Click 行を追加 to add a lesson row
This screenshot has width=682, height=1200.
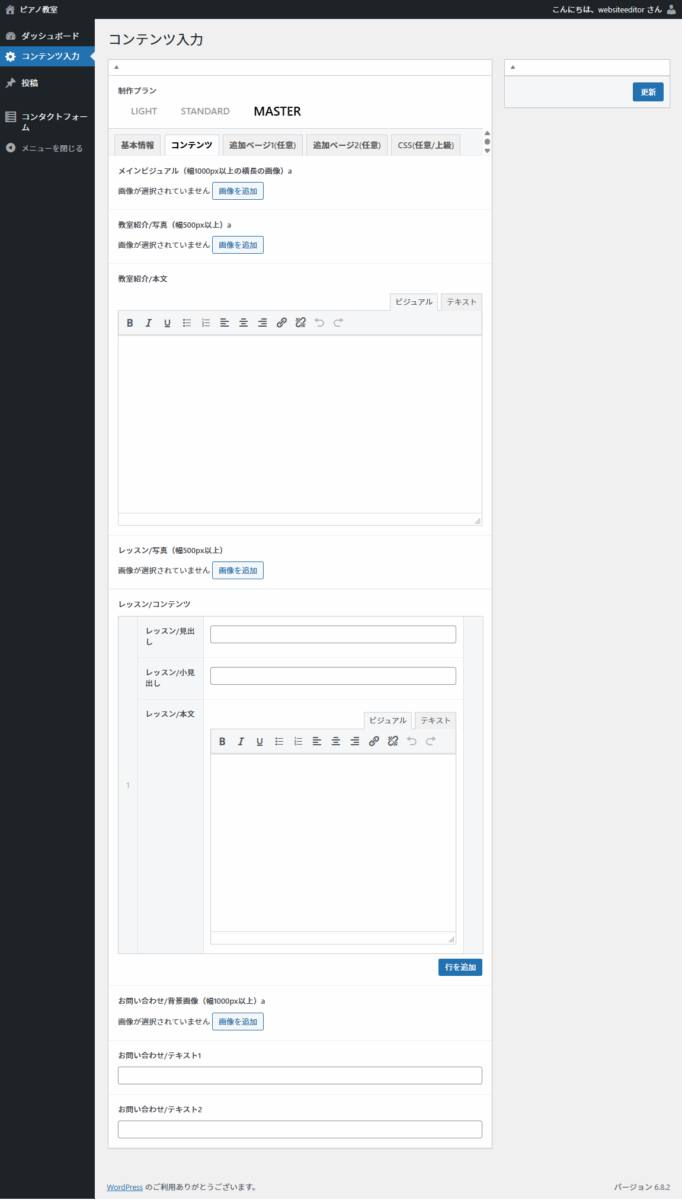460,967
